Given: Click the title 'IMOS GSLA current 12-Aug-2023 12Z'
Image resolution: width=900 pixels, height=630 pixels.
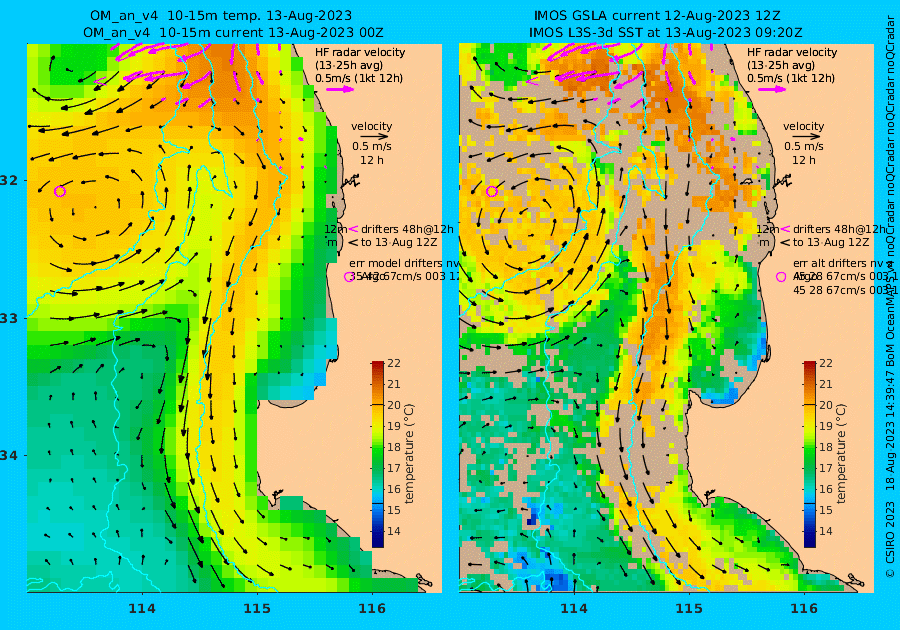Looking at the screenshot, I should (x=657, y=15).
